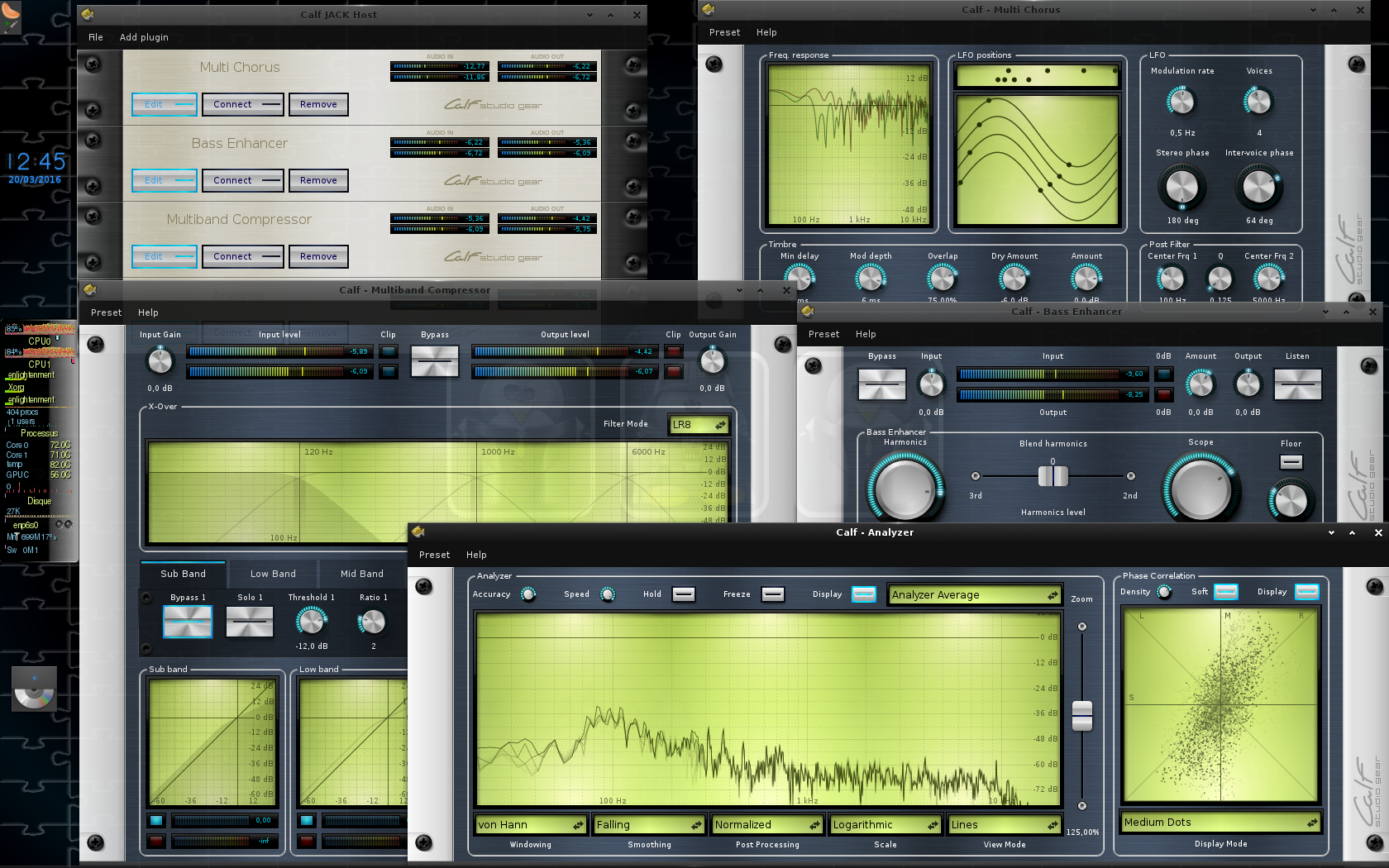Click the Modulation rate knob

[1181, 102]
